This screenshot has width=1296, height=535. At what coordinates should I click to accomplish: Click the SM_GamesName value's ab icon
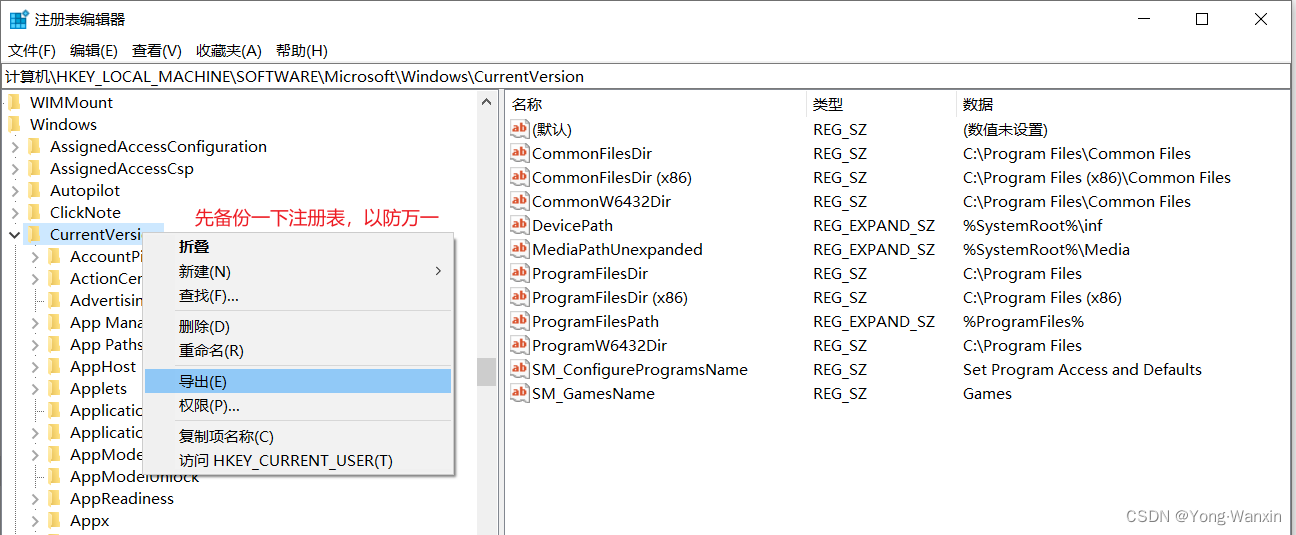(519, 393)
